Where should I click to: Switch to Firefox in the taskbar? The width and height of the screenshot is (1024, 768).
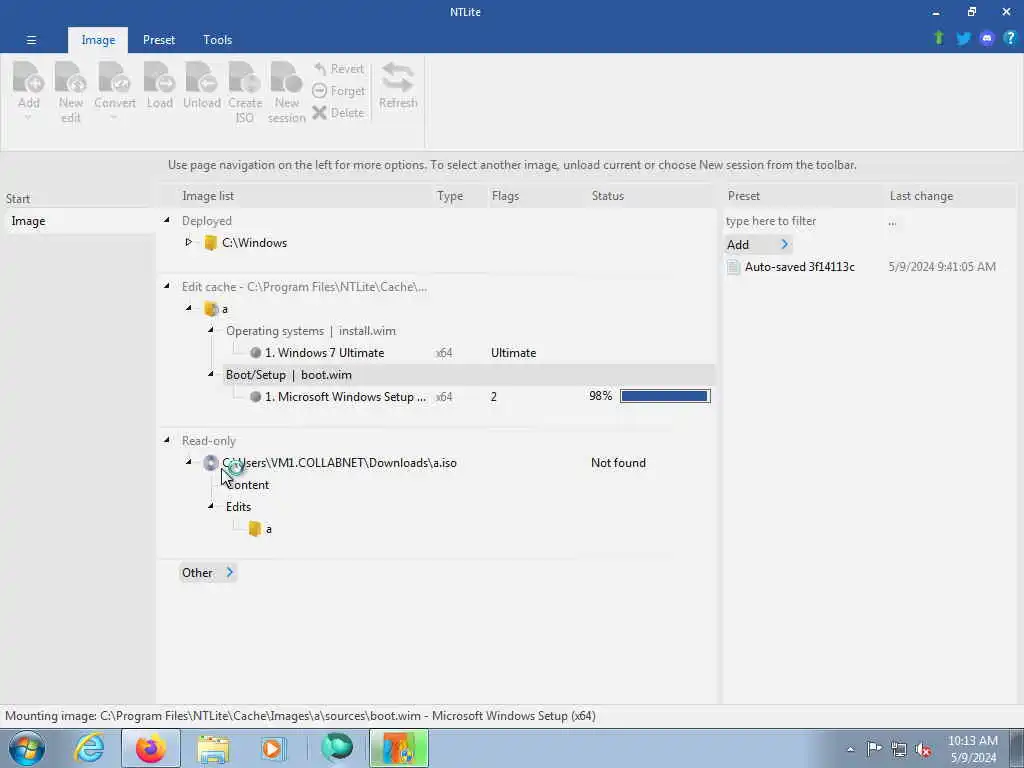click(x=151, y=748)
